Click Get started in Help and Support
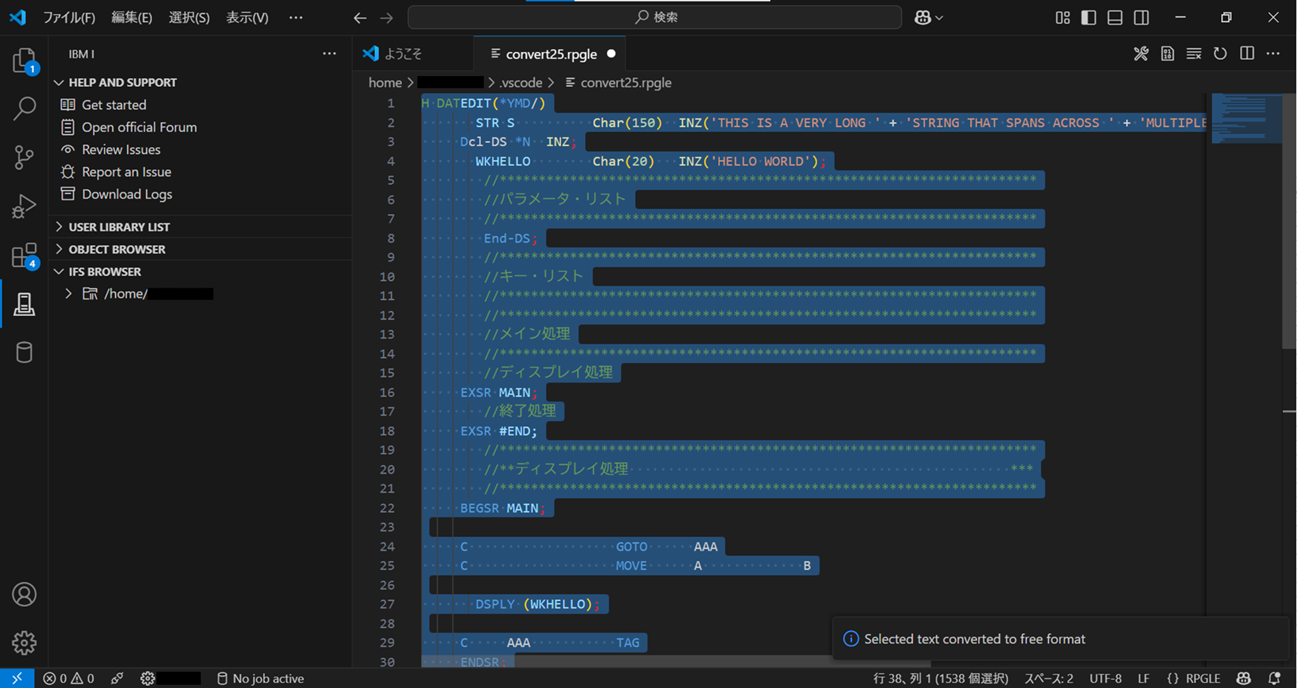Screen dimensions: 1297x688 point(114,105)
